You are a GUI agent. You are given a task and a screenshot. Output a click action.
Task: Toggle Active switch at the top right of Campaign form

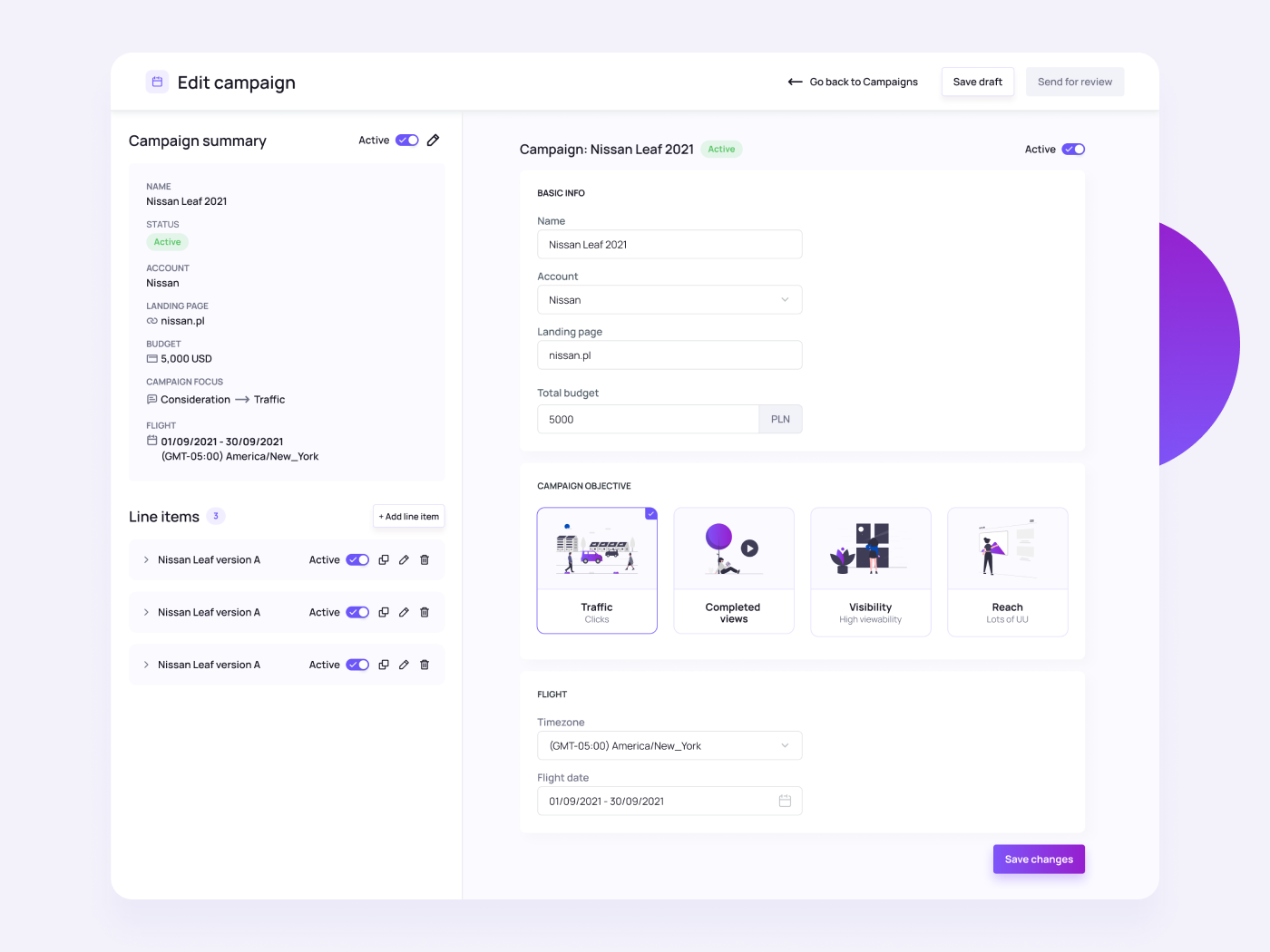(1072, 149)
